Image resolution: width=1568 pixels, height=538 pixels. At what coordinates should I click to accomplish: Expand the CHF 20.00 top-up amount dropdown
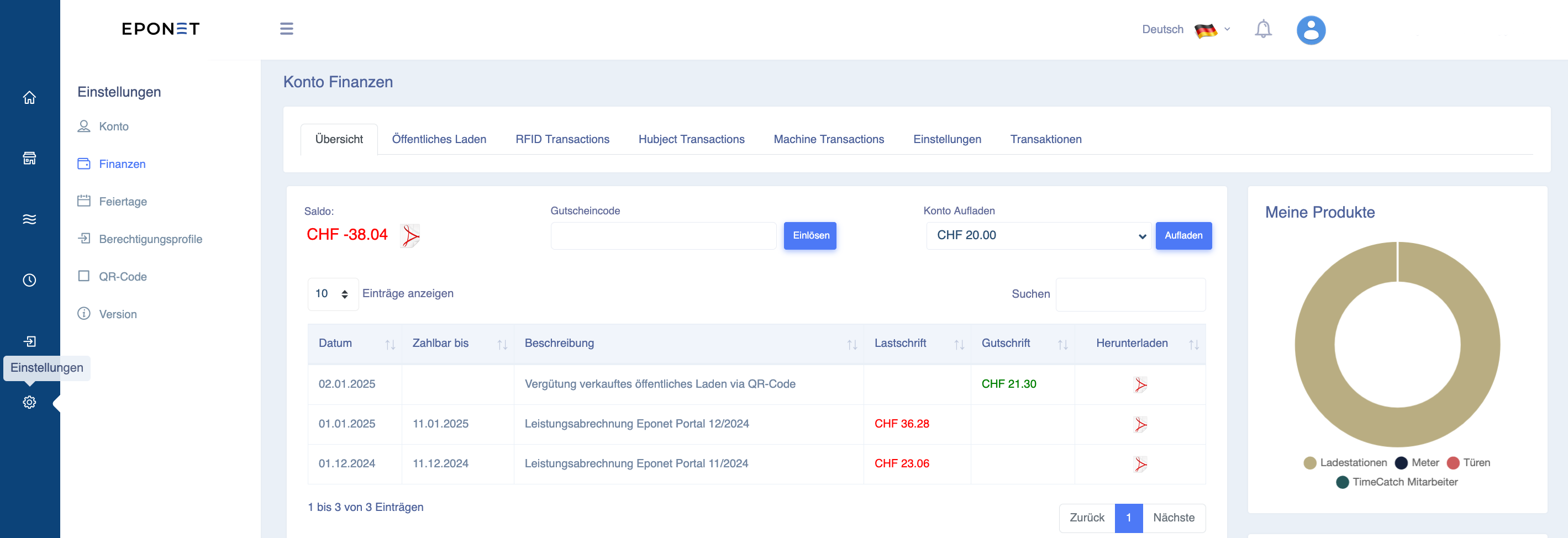[x=1039, y=235]
